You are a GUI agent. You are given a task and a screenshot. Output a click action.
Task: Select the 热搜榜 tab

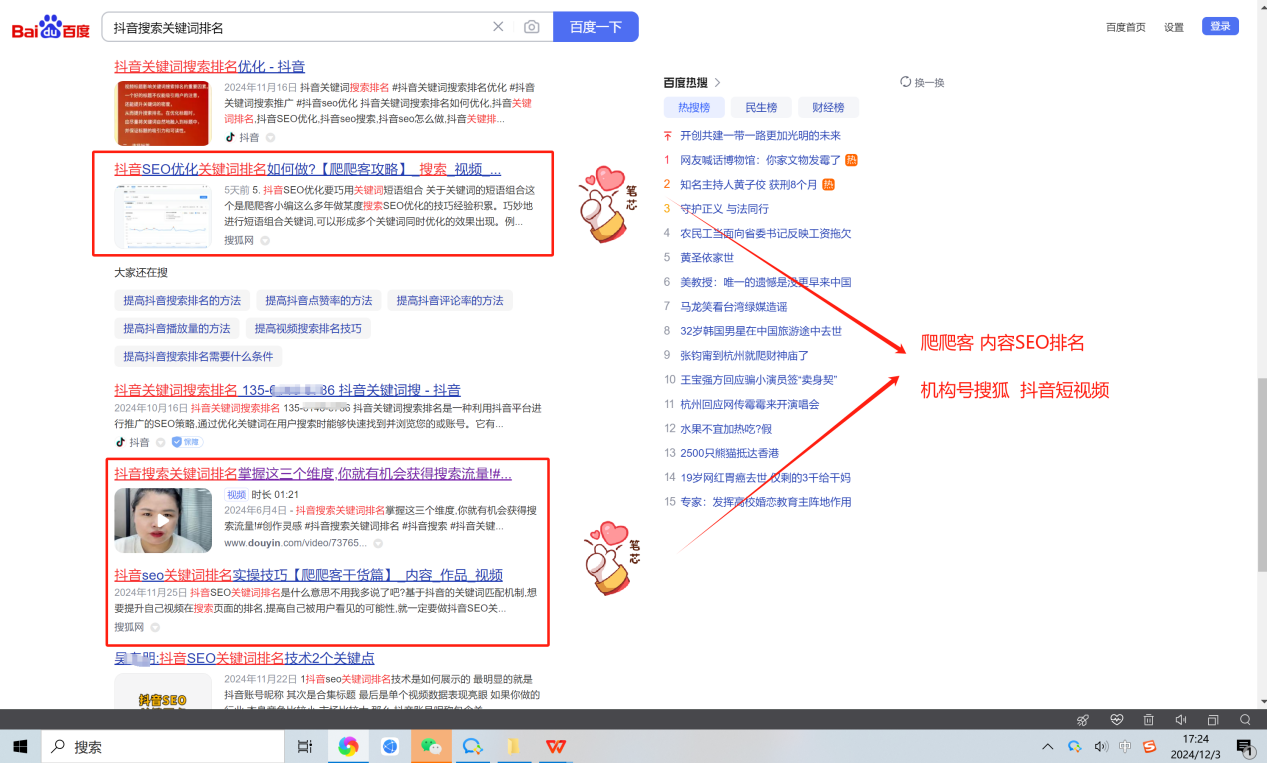click(x=694, y=107)
